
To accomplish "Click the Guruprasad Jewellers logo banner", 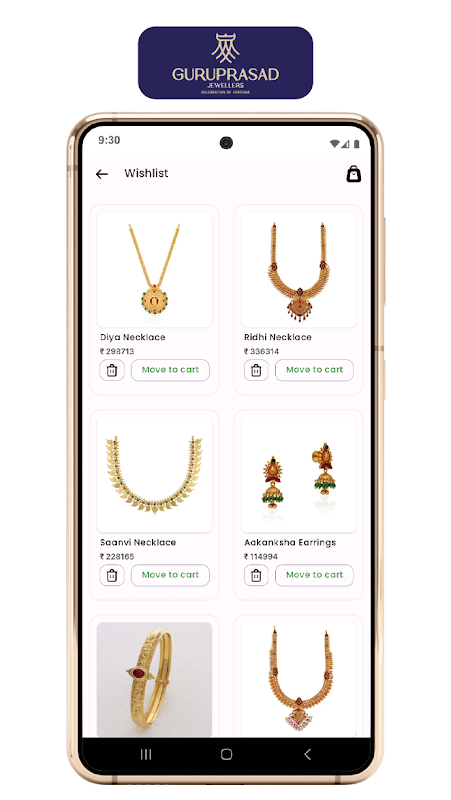I will click(x=226, y=63).
